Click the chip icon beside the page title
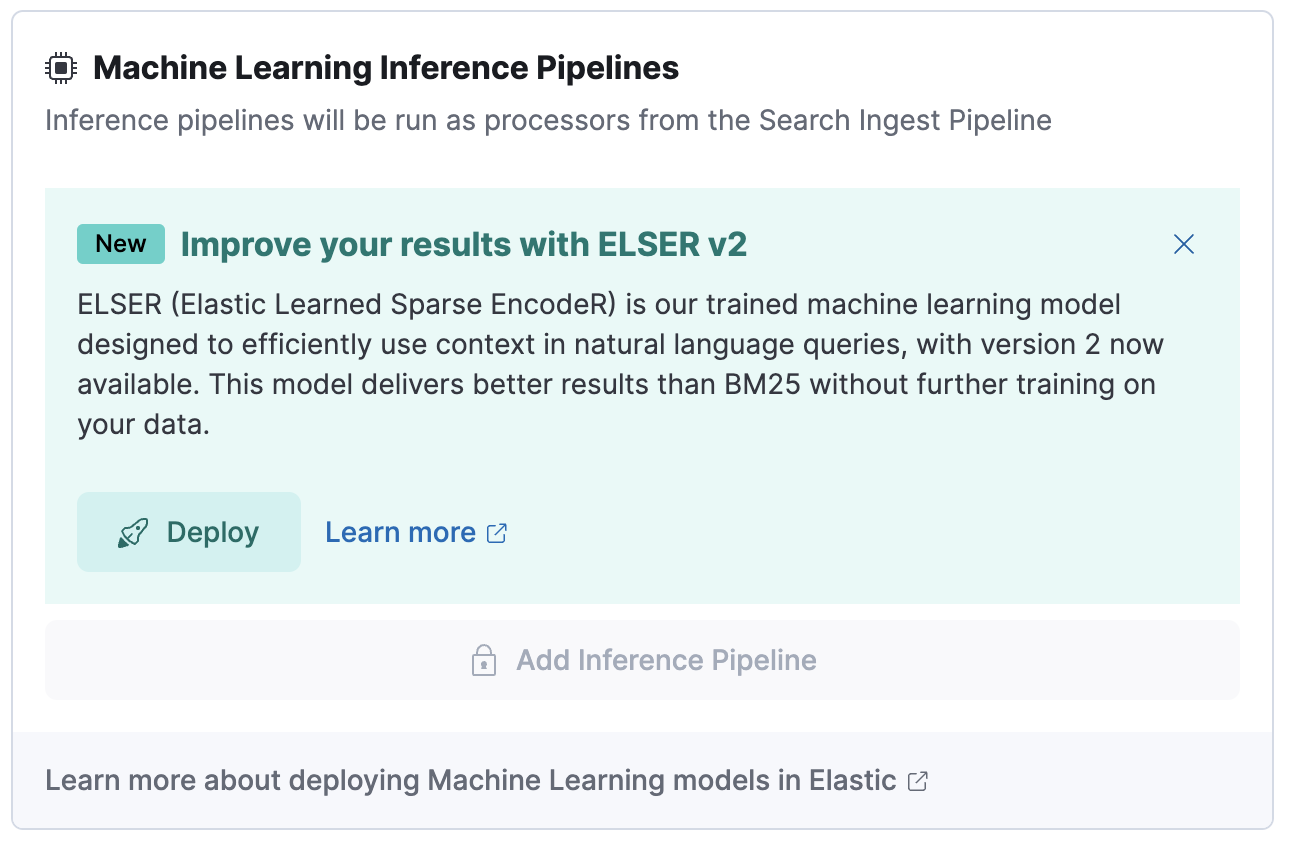1292x862 pixels. coord(61,67)
